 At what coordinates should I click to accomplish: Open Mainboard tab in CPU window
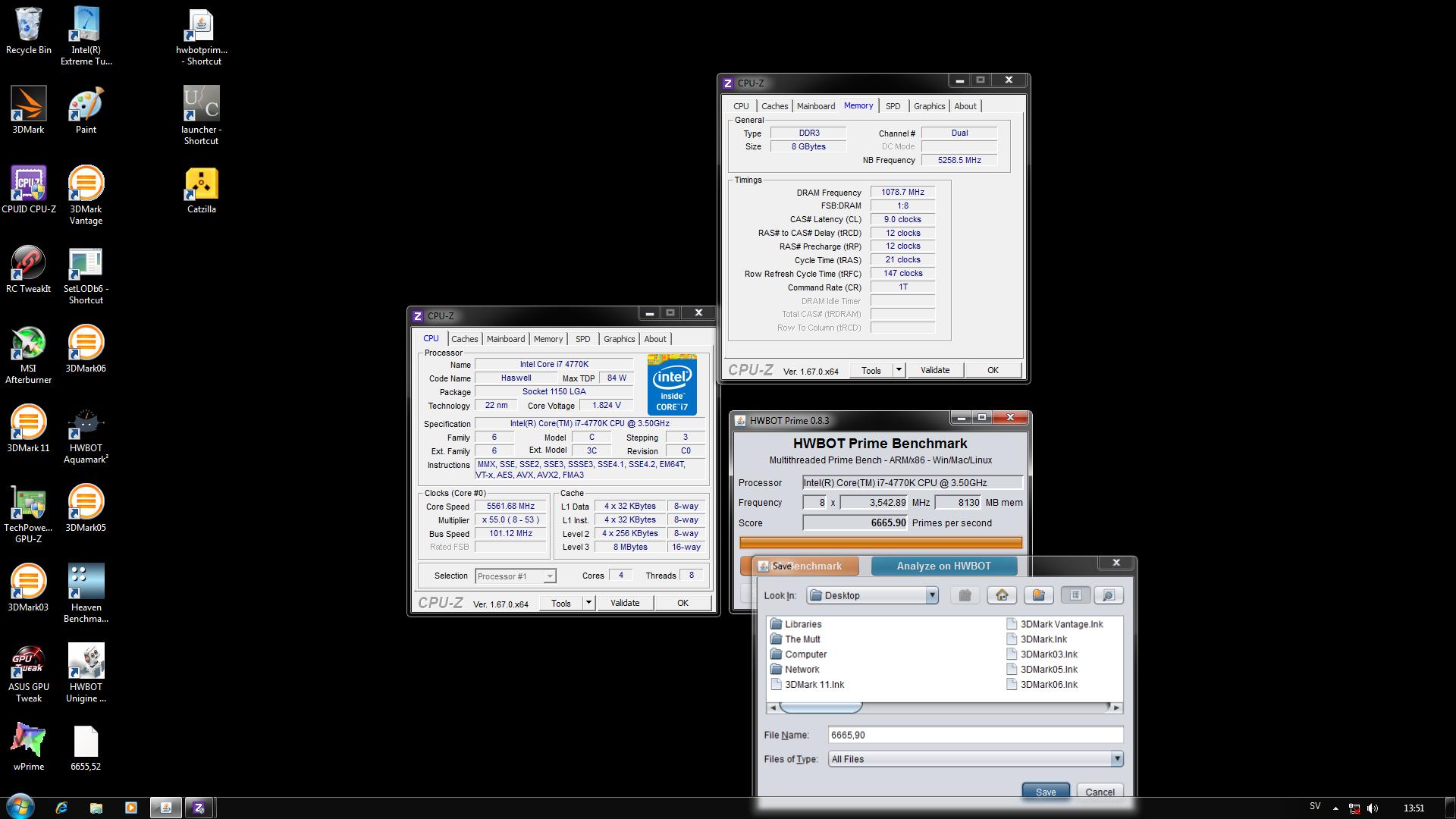[505, 339]
